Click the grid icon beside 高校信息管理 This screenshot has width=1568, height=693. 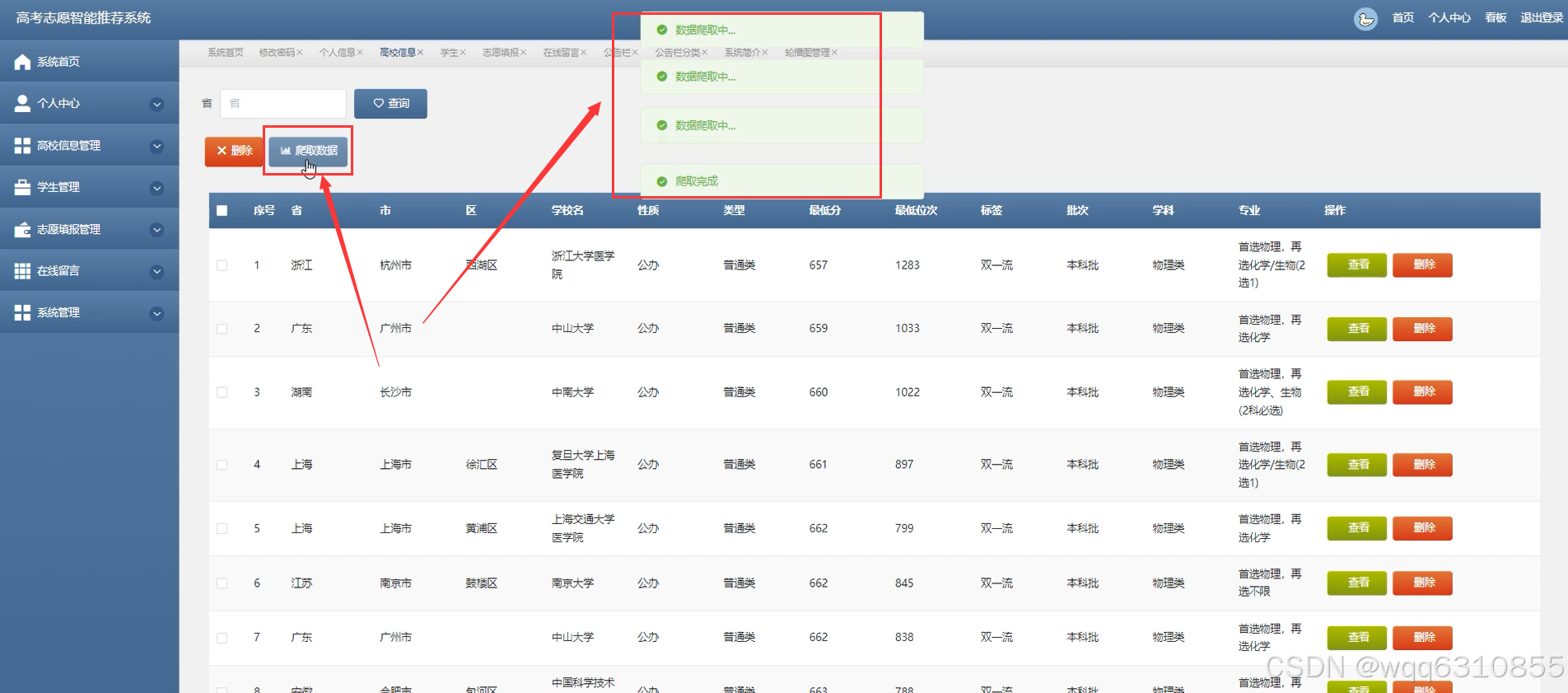(x=22, y=146)
